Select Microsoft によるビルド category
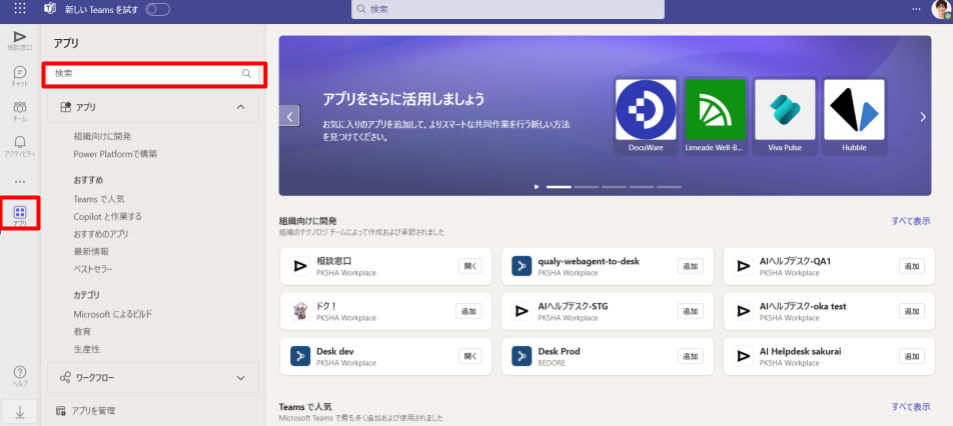The width and height of the screenshot is (953, 426). point(112,314)
